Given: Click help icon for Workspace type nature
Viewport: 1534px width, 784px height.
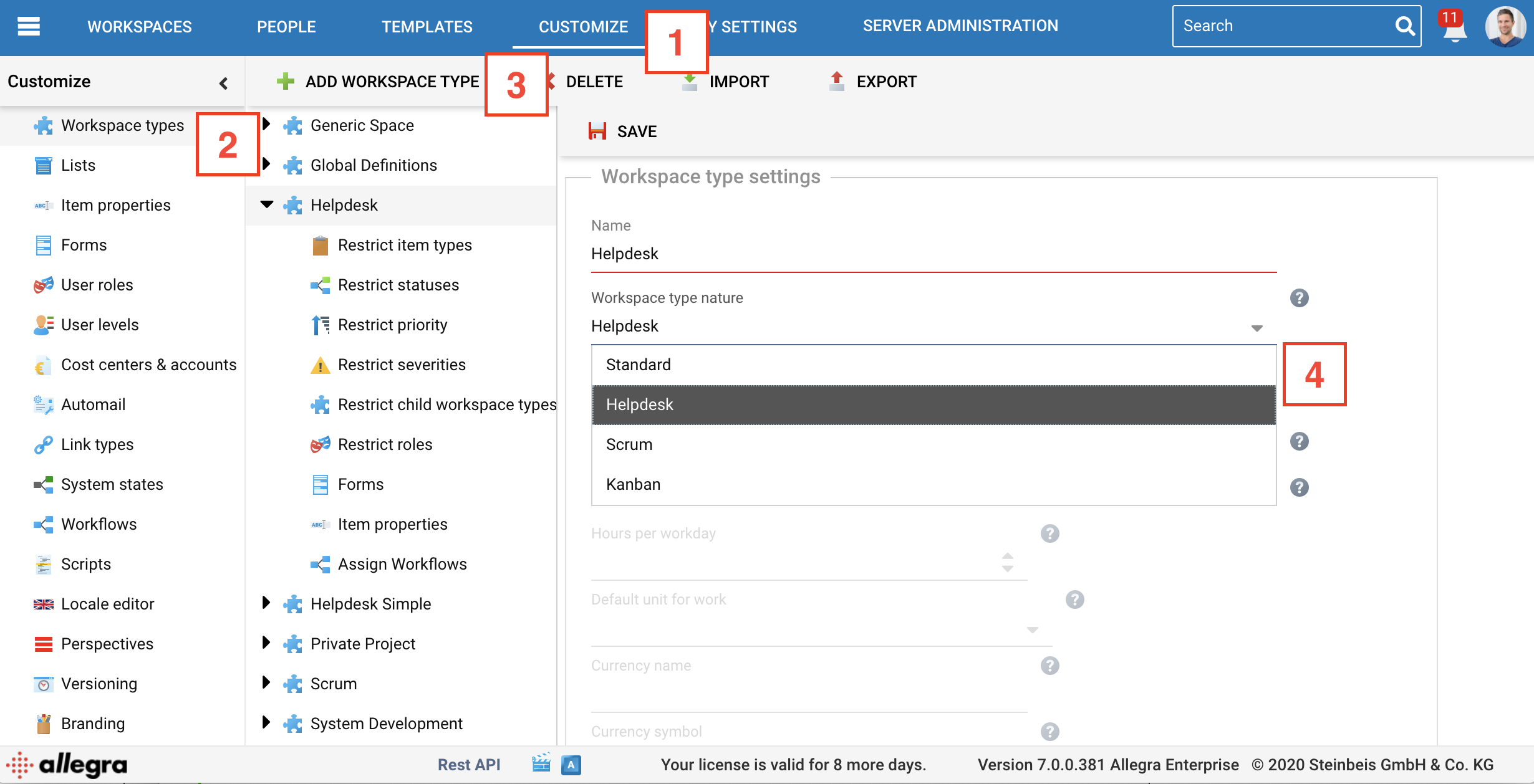Looking at the screenshot, I should click(1299, 298).
